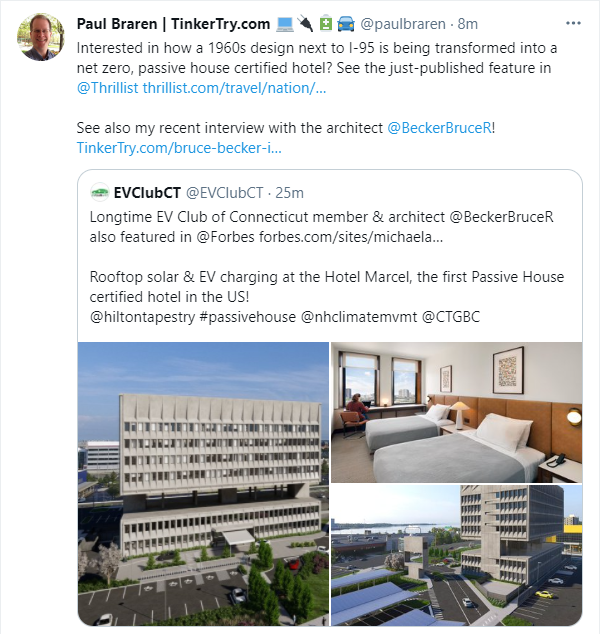600x634 pixels.
Task: Open the thrillist.com/travel/nation link
Action: pyautogui.click(x=234, y=88)
